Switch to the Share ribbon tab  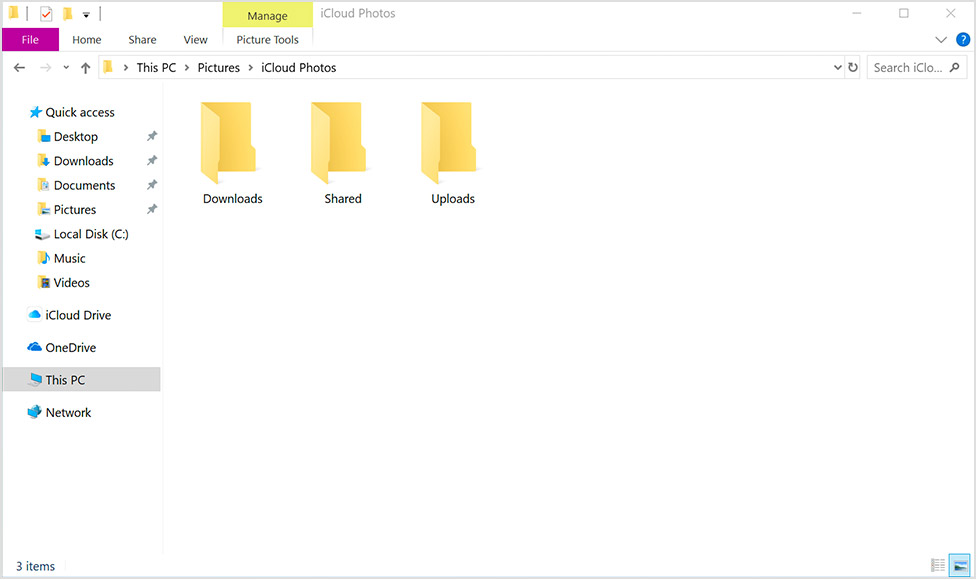point(142,40)
